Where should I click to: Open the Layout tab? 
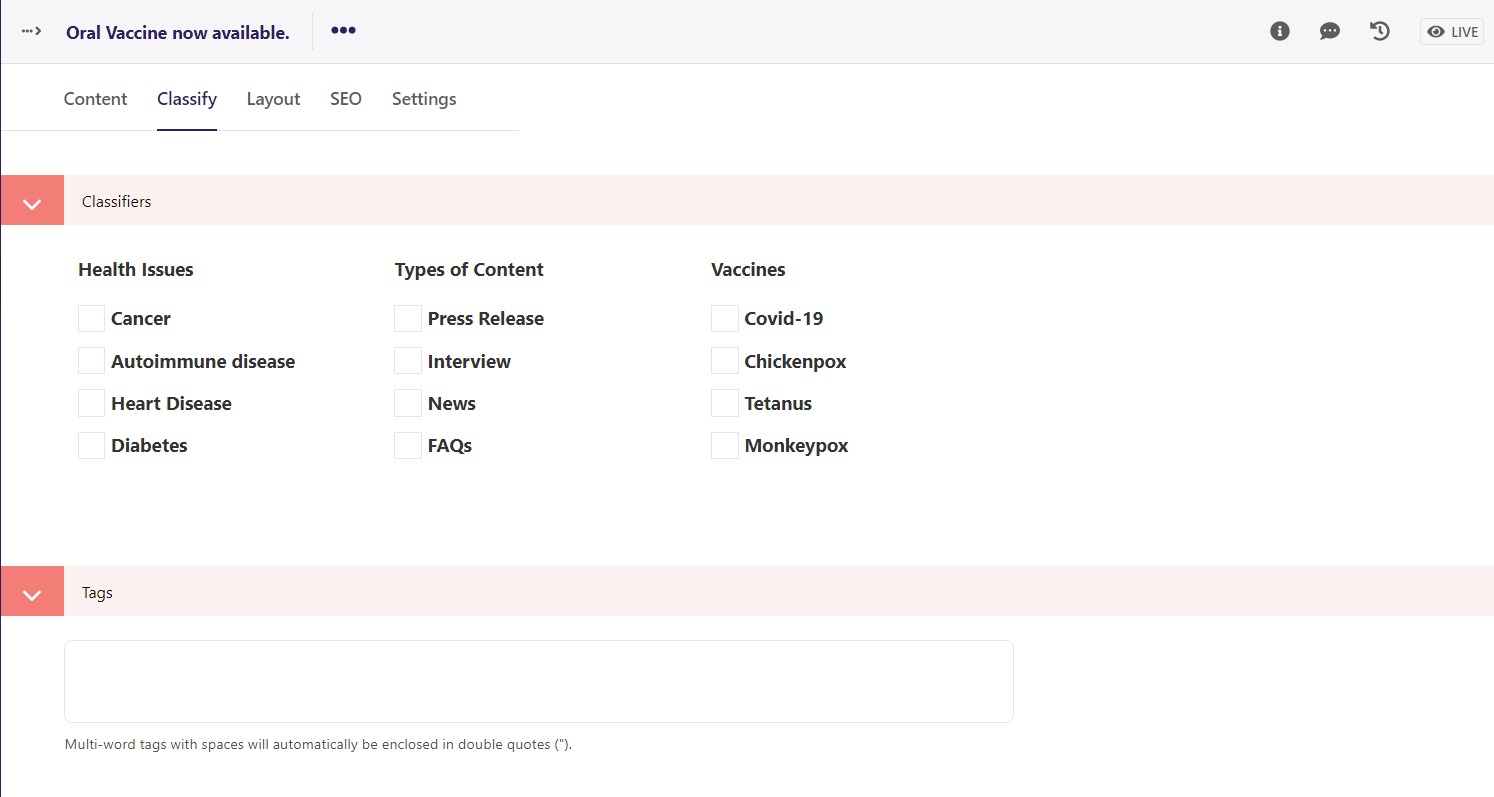point(273,99)
